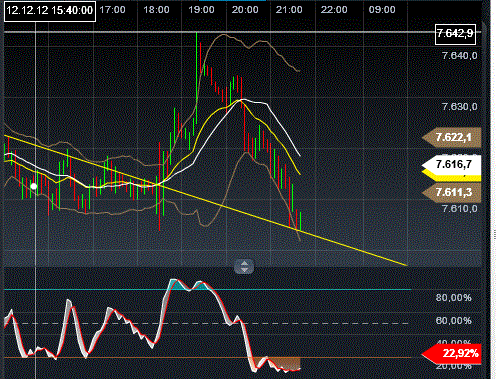Click the 60,00% oscillator axis label
The height and width of the screenshot is (379, 496).
tap(454, 321)
